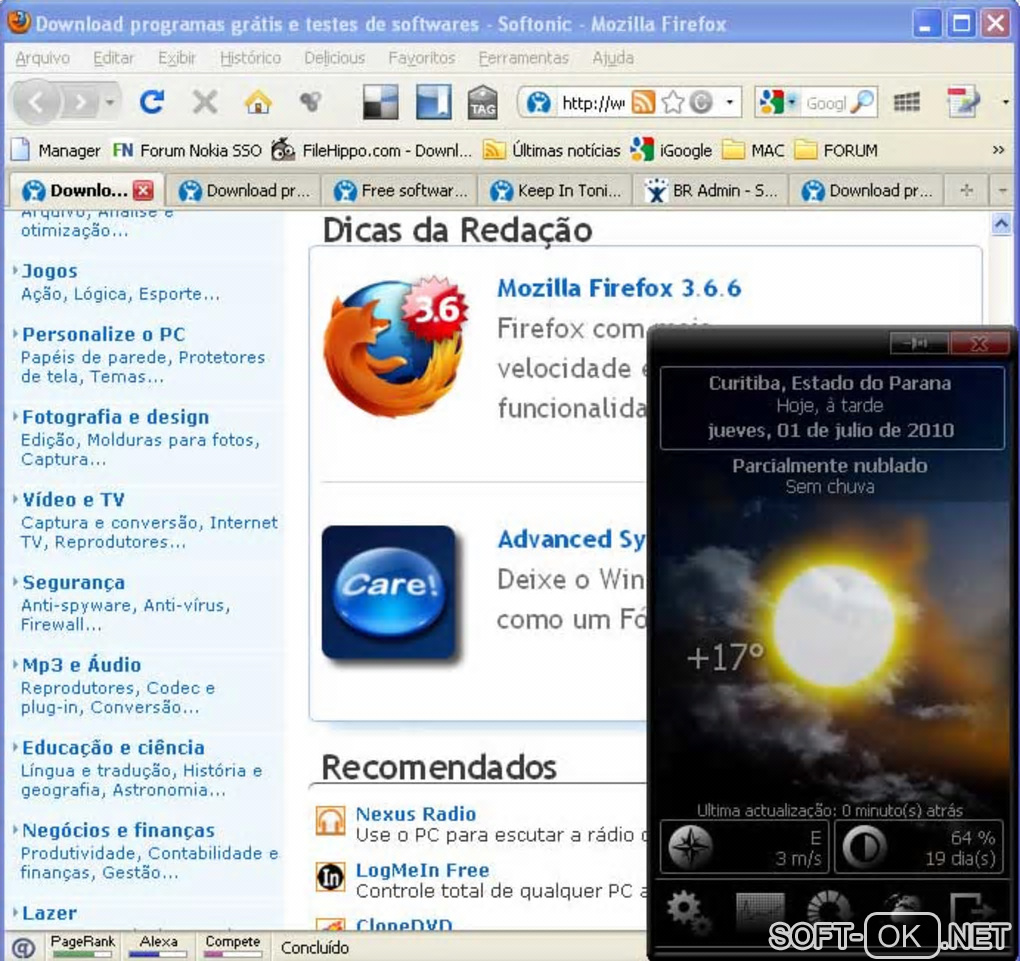1020x961 pixels.
Task: Open the Últimas notícias feed bookmark
Action: (551, 150)
